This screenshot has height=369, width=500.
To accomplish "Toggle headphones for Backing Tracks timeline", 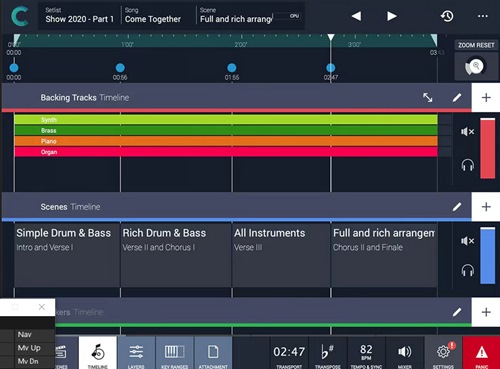I will click(467, 165).
